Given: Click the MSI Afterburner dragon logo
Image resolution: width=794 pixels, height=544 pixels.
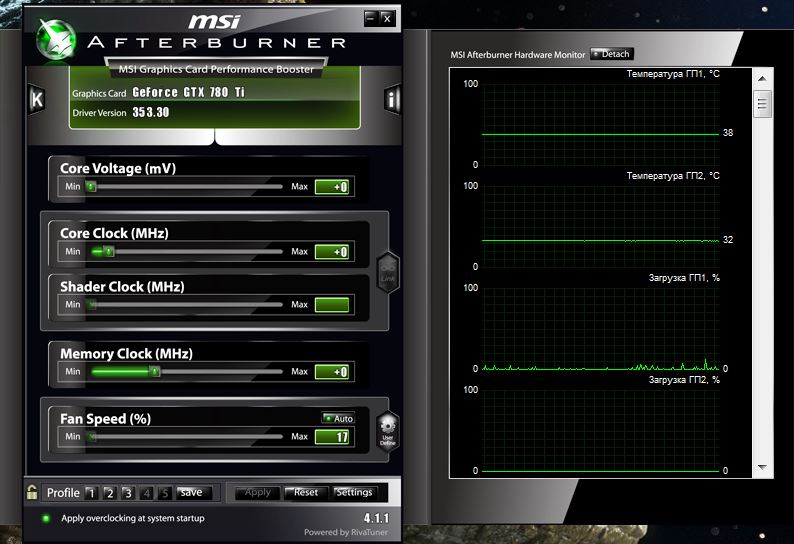Looking at the screenshot, I should [56, 41].
